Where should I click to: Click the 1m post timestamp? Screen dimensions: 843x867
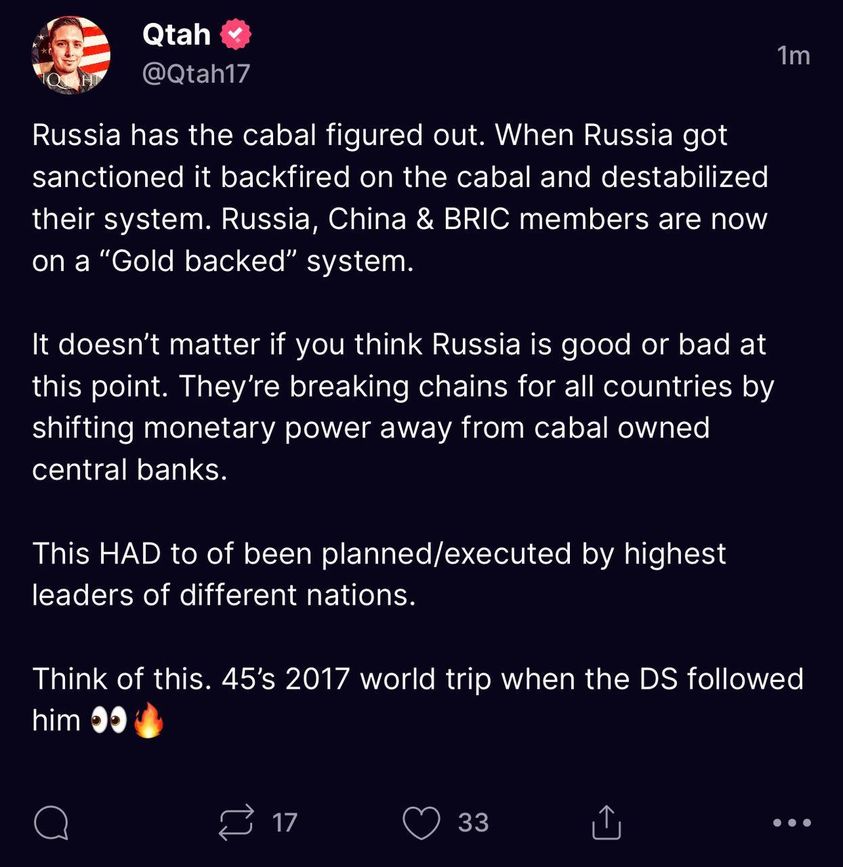(x=793, y=56)
